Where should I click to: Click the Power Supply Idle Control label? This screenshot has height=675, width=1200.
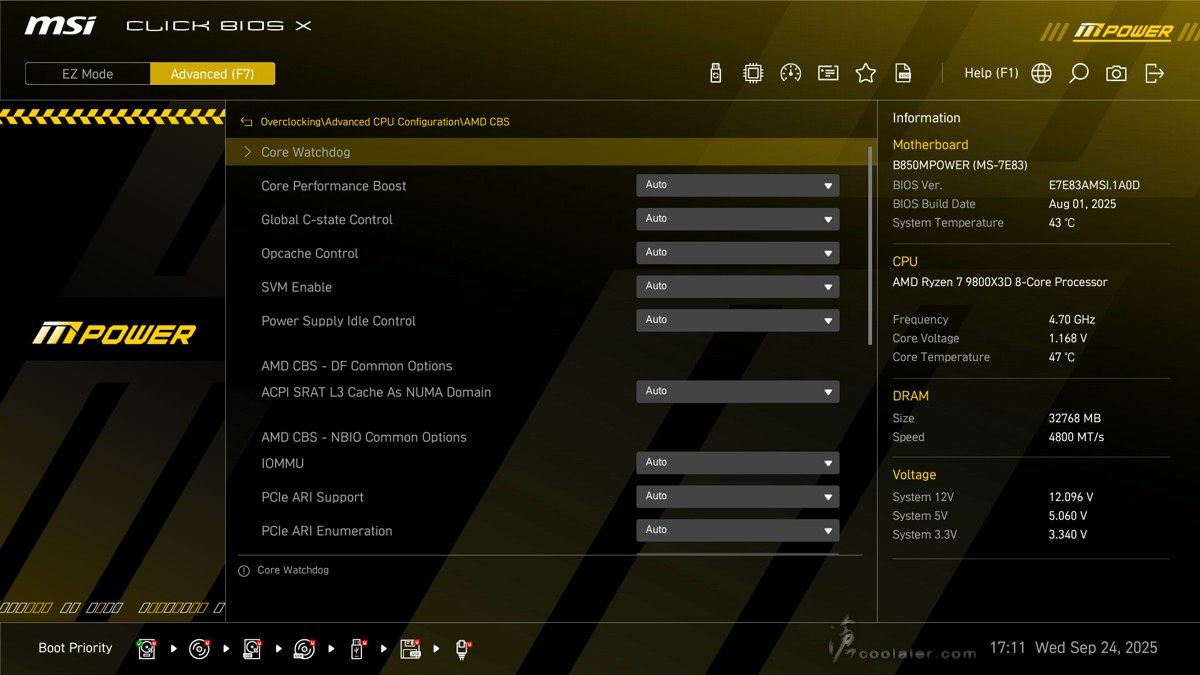(339, 321)
